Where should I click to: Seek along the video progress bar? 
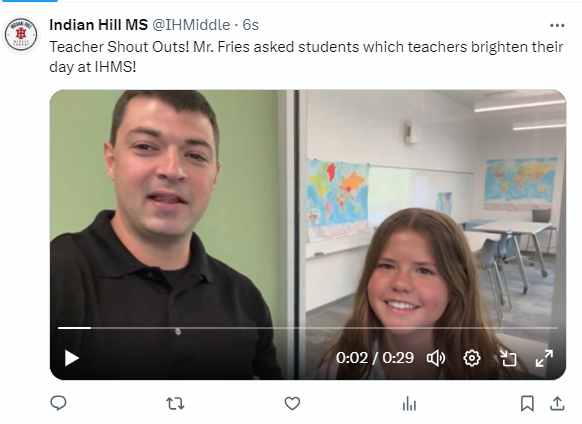point(308,328)
